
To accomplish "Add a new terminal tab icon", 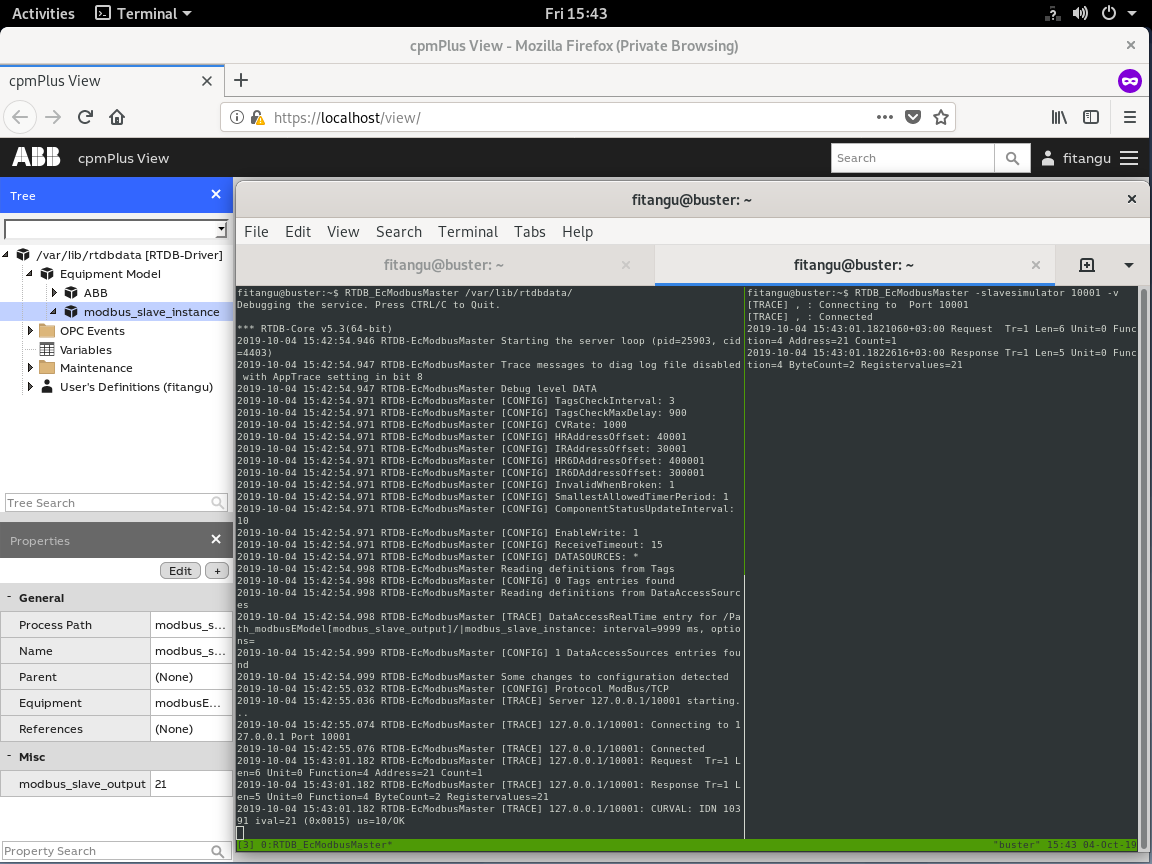I will [x=1087, y=265].
